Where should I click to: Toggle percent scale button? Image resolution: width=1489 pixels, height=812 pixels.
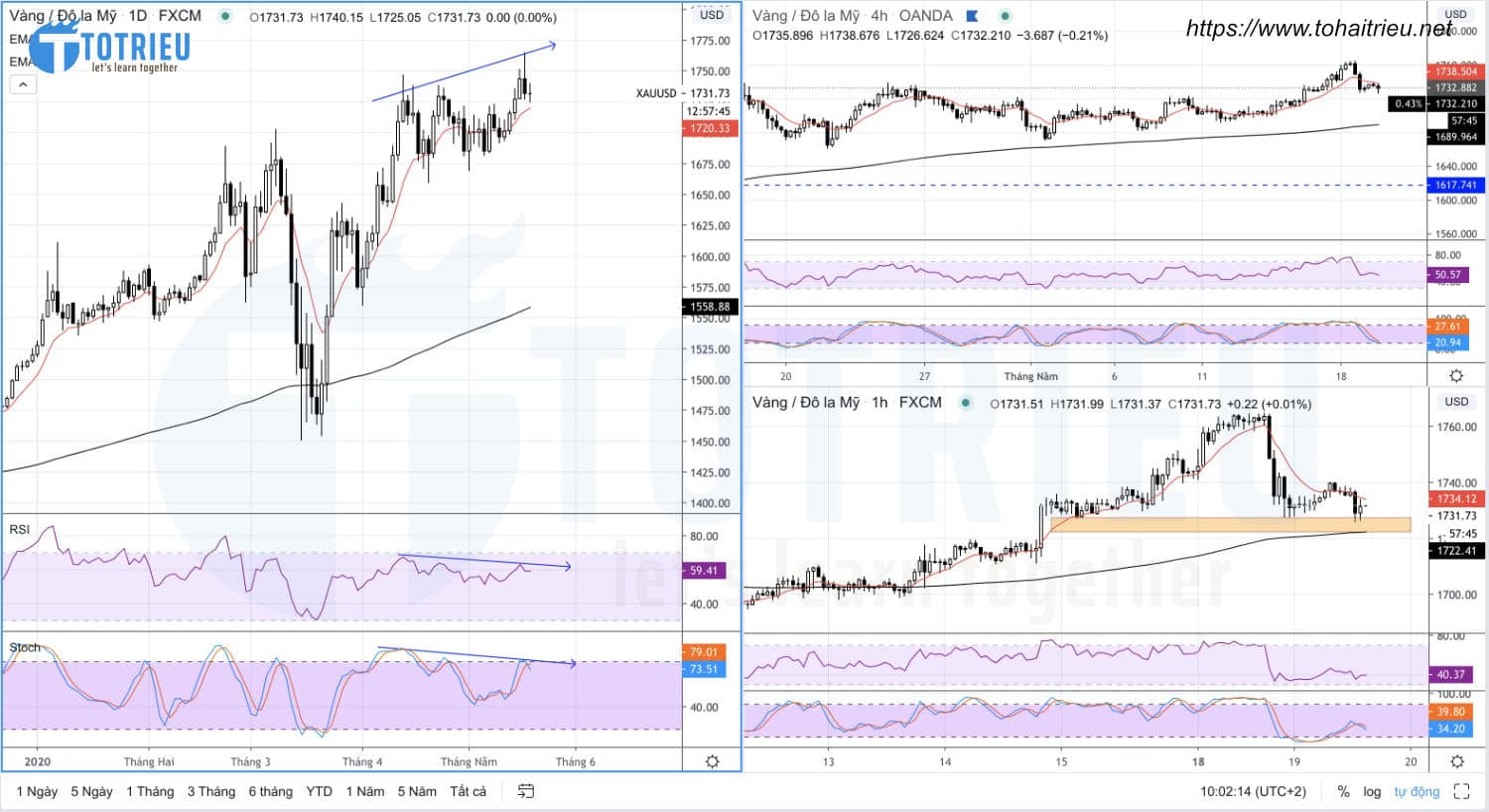pyautogui.click(x=1343, y=791)
